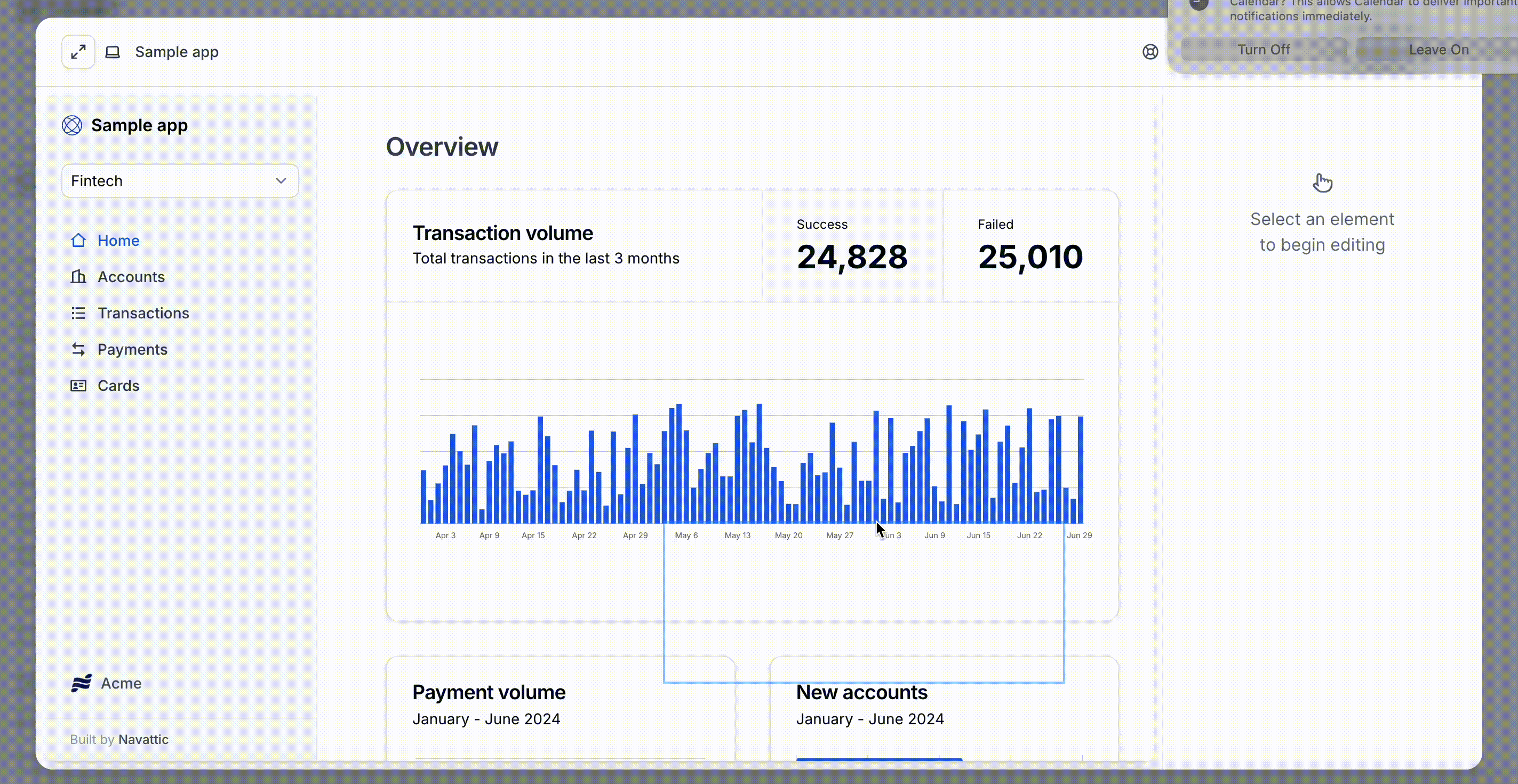The image size is (1518, 784).
Task: Click the laptop device icon in header
Action: 113,52
